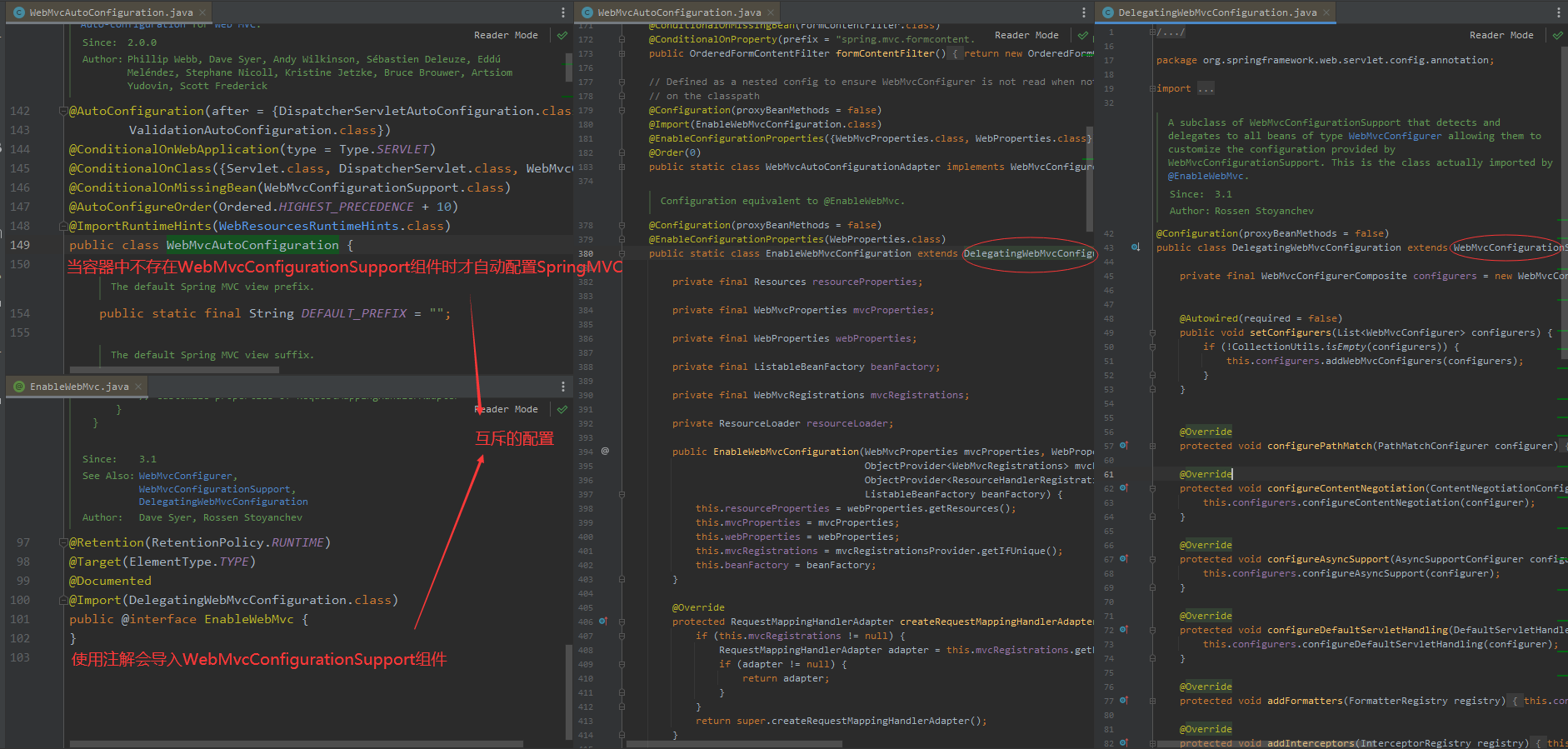
Task: Collapse fold marker at @Import line 100
Action: (x=63, y=600)
